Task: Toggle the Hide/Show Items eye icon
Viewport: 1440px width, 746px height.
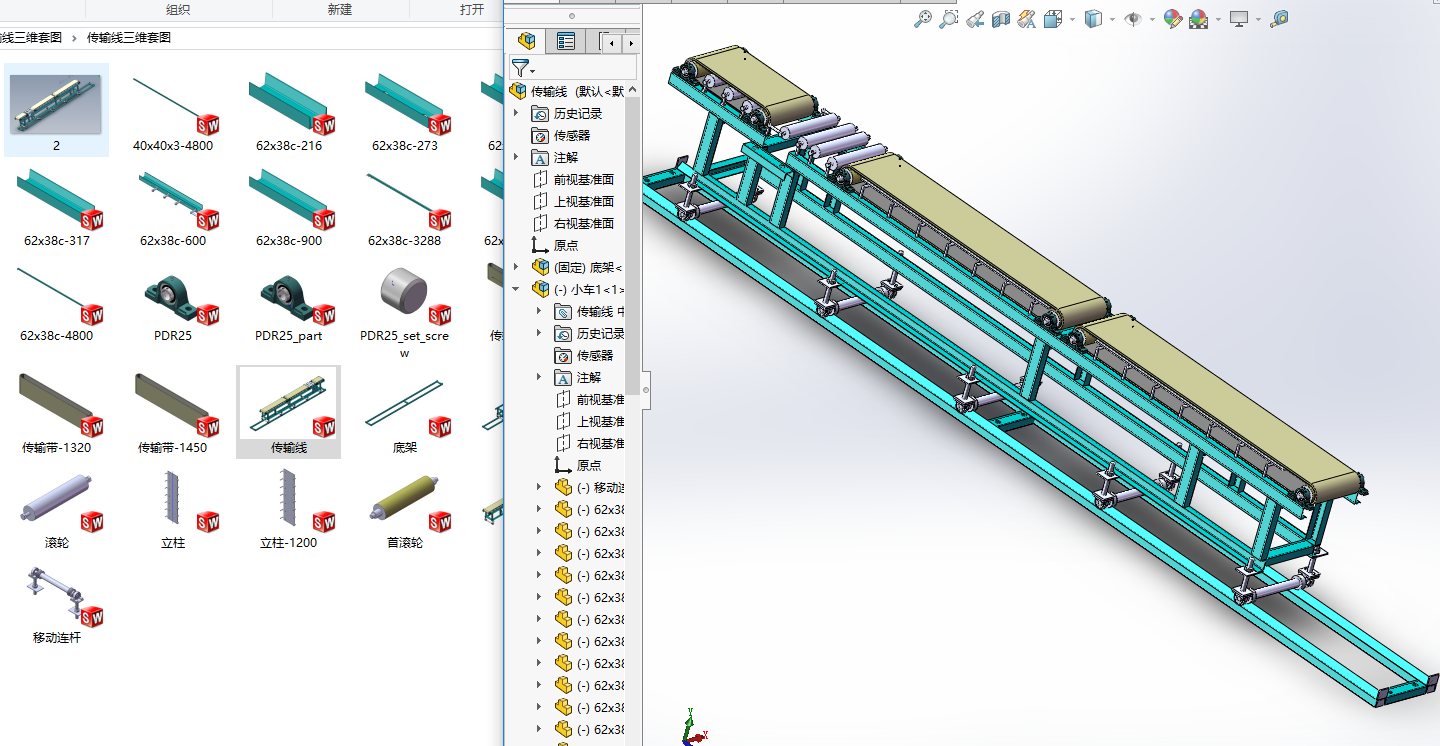Action: pyautogui.click(x=1133, y=19)
